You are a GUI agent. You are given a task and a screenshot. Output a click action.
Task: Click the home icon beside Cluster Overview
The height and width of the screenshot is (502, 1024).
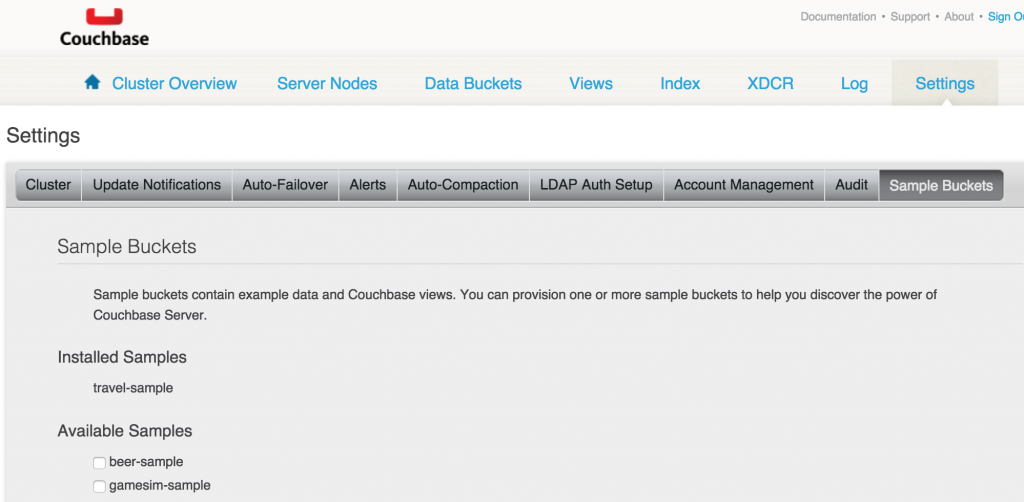pos(93,83)
